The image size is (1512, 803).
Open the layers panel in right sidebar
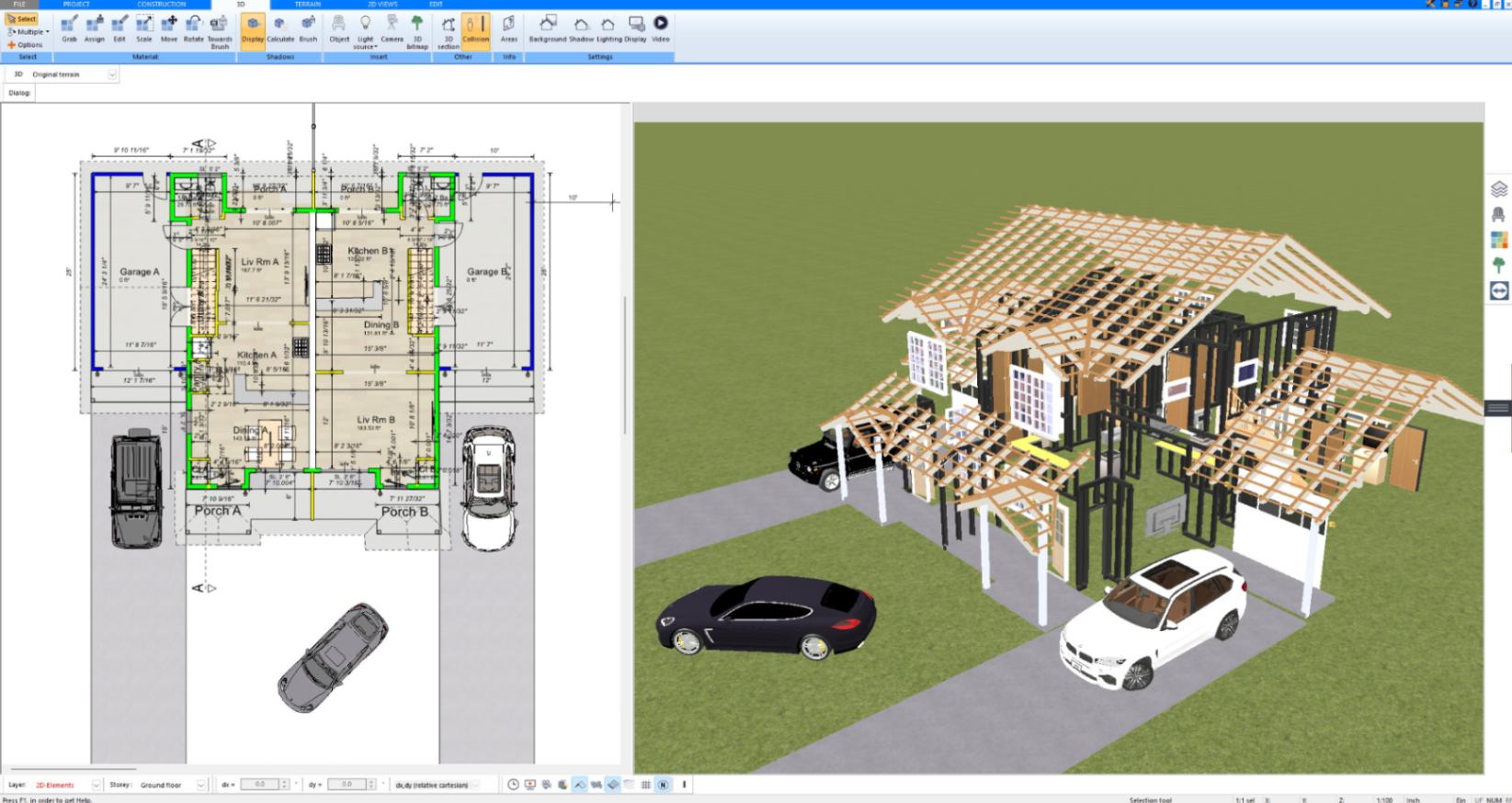(1499, 189)
